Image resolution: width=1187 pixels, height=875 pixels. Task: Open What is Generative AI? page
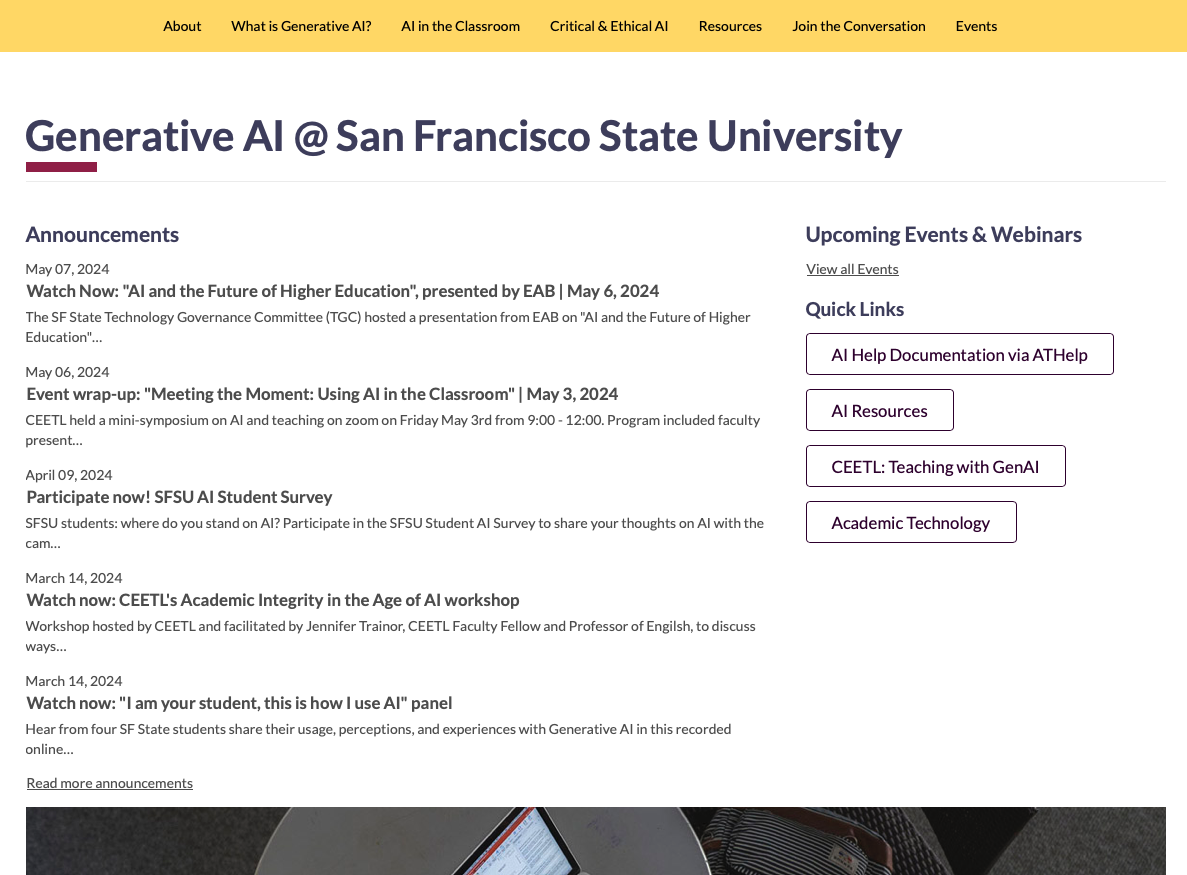pyautogui.click(x=301, y=26)
